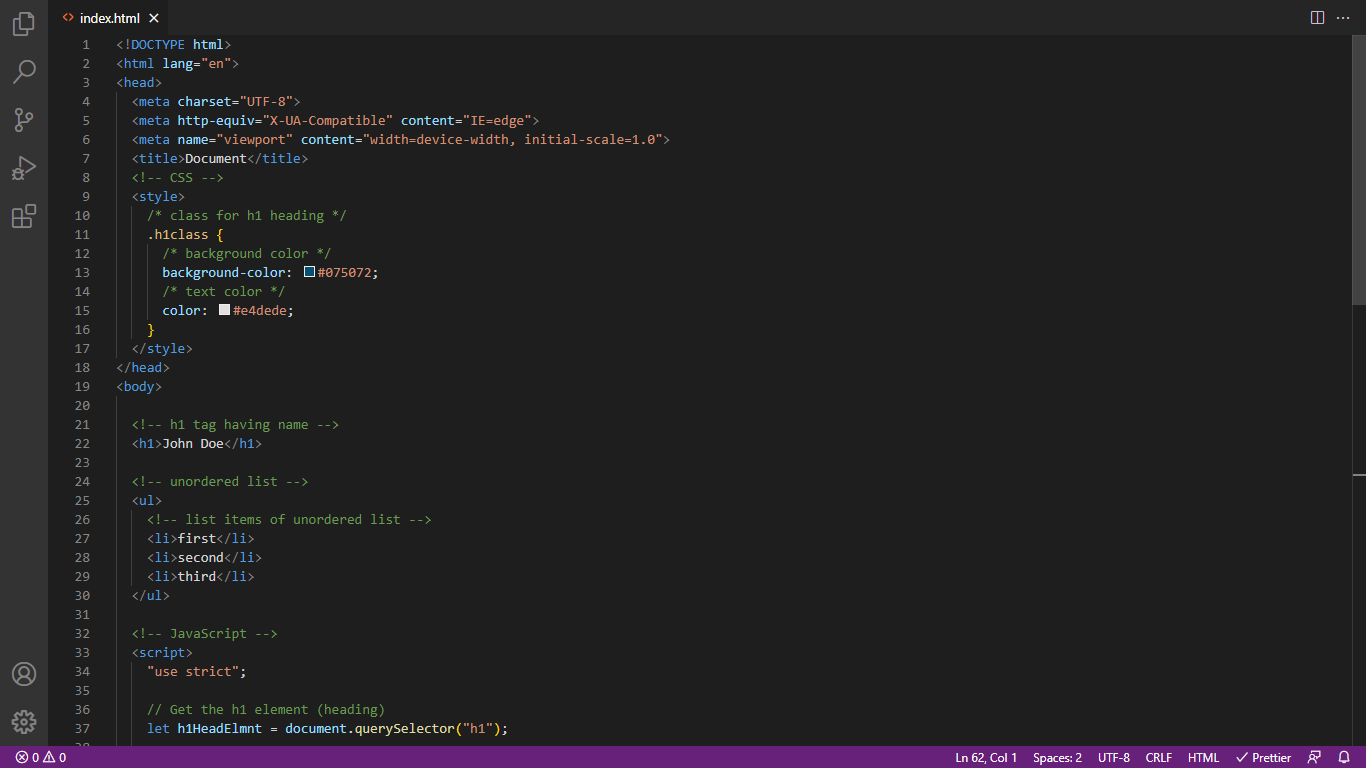This screenshot has height=768, width=1366.
Task: Open the Search view icon
Action: 24,72
